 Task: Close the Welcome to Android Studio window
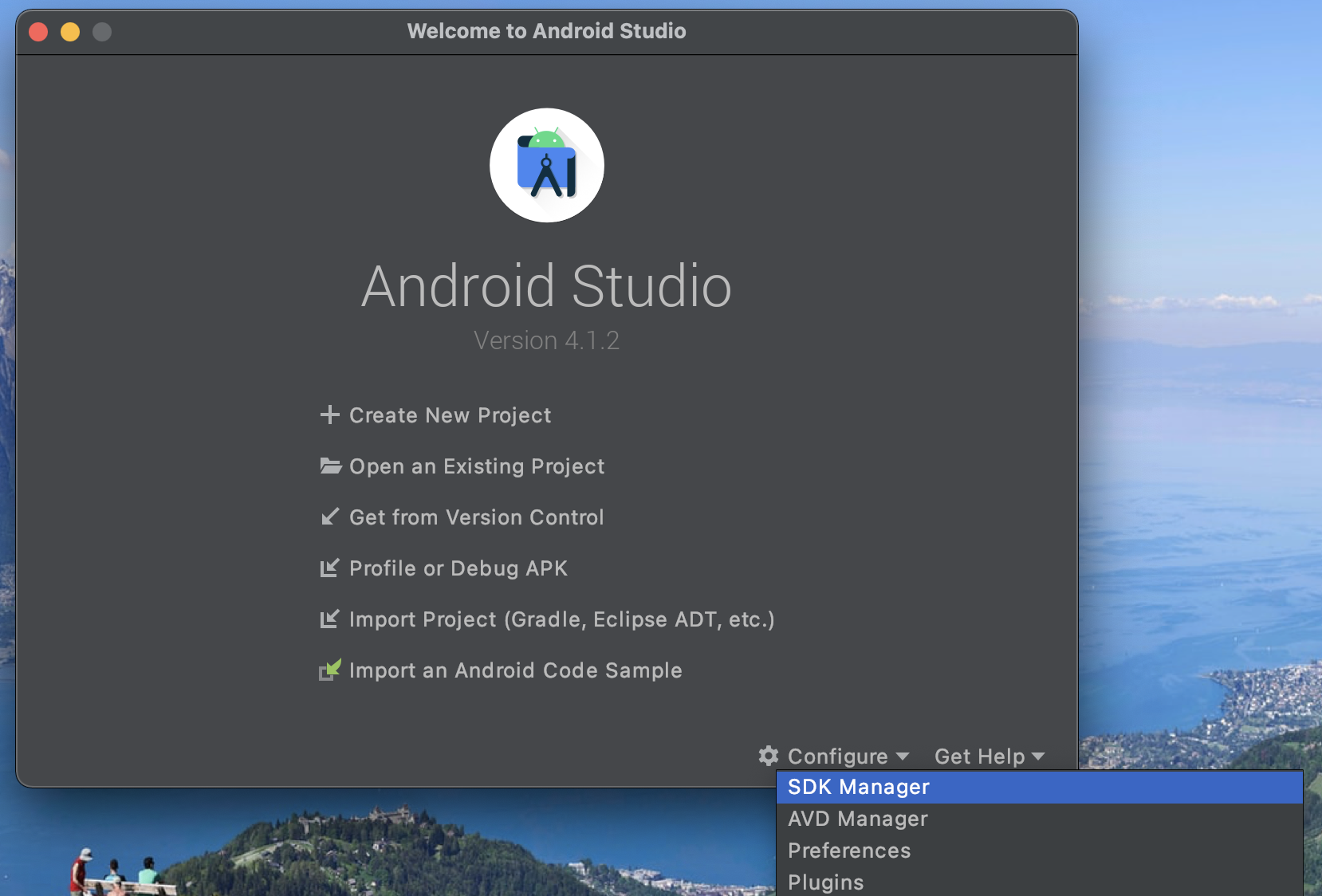[38, 32]
